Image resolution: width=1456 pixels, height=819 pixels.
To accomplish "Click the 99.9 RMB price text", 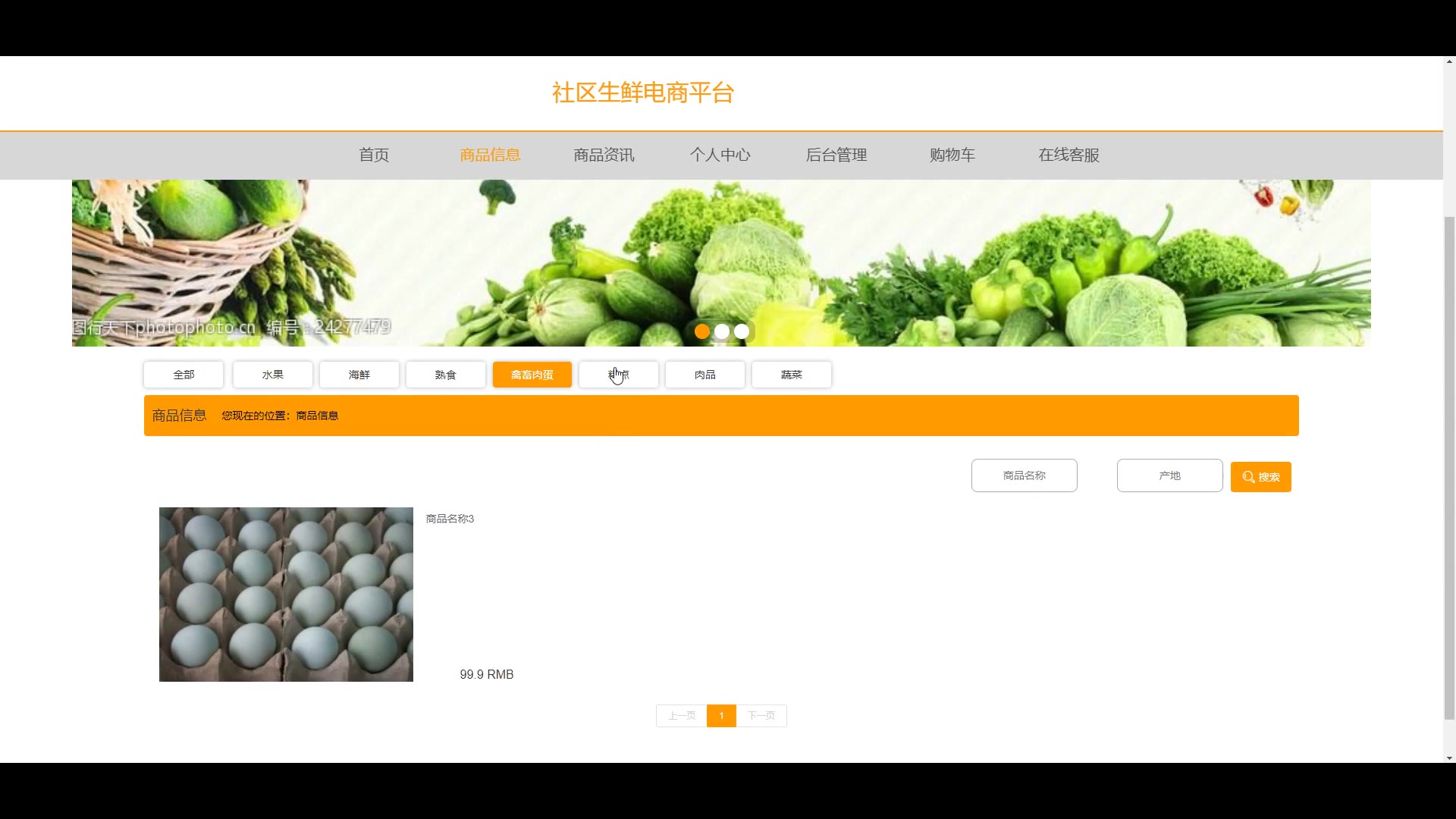I will [x=487, y=674].
